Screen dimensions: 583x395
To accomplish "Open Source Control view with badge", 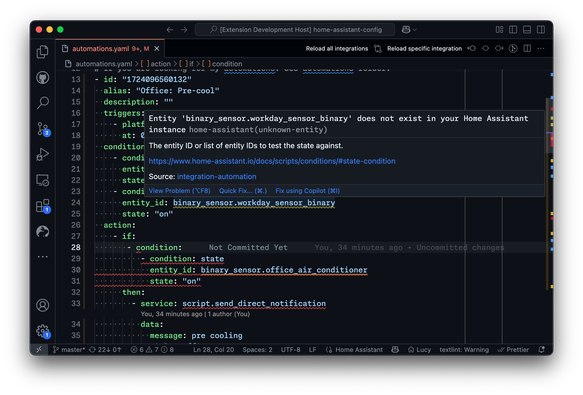I will pos(43,129).
